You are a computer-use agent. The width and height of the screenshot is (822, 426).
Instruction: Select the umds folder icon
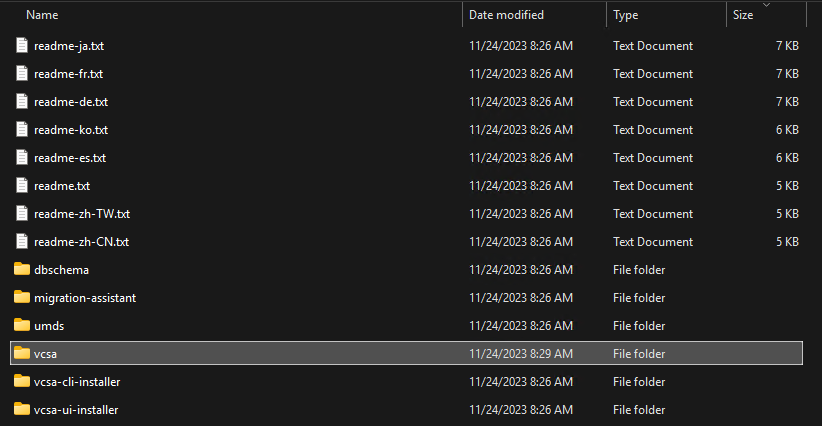[22, 326]
